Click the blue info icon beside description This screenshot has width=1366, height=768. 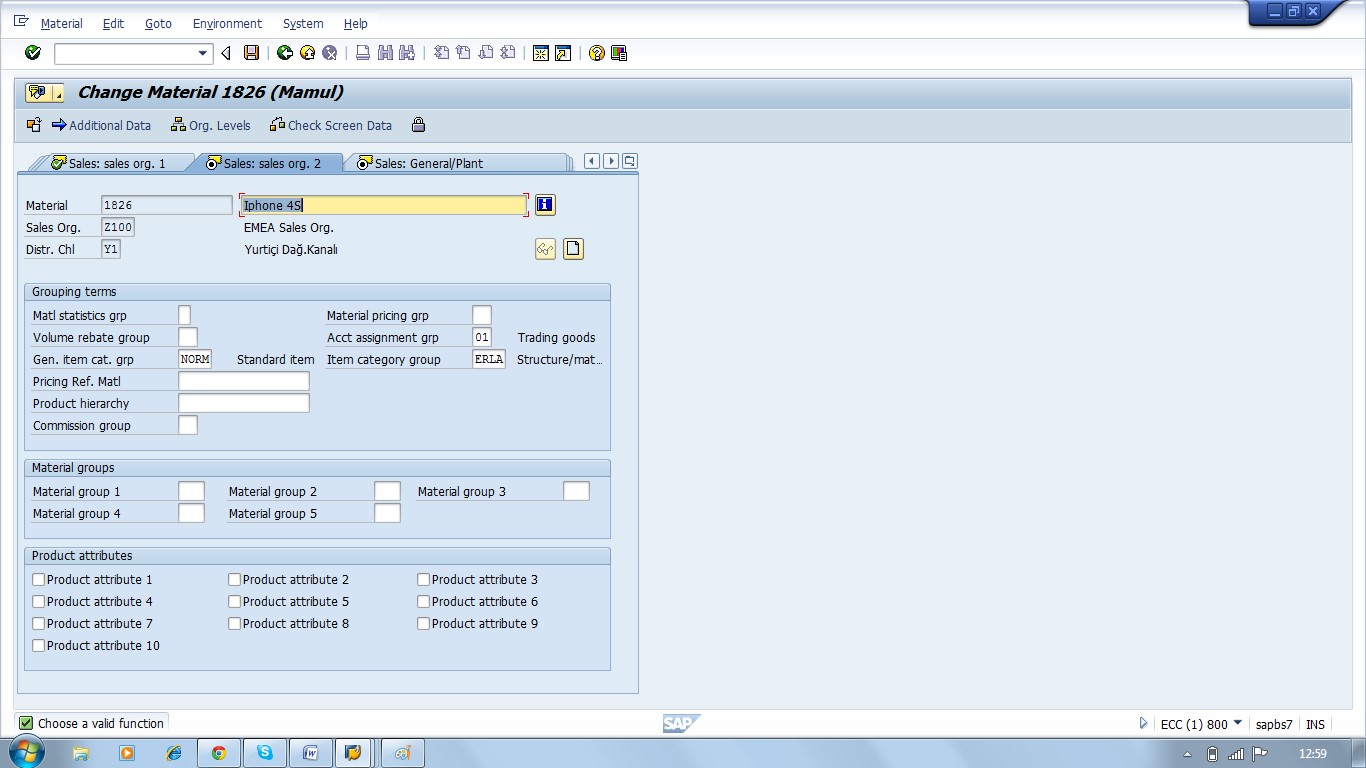click(545, 205)
